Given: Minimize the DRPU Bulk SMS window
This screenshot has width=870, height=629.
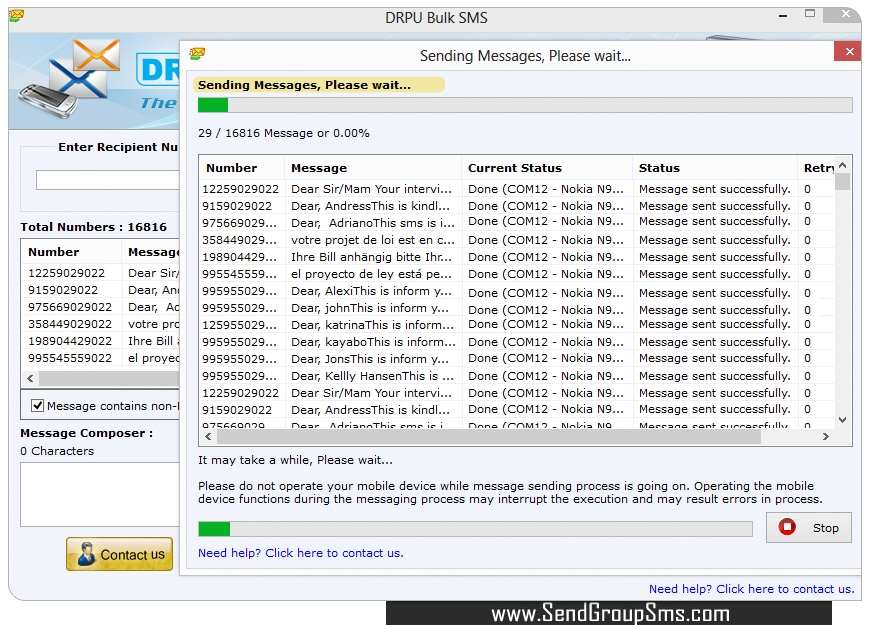Looking at the screenshot, I should [x=783, y=16].
